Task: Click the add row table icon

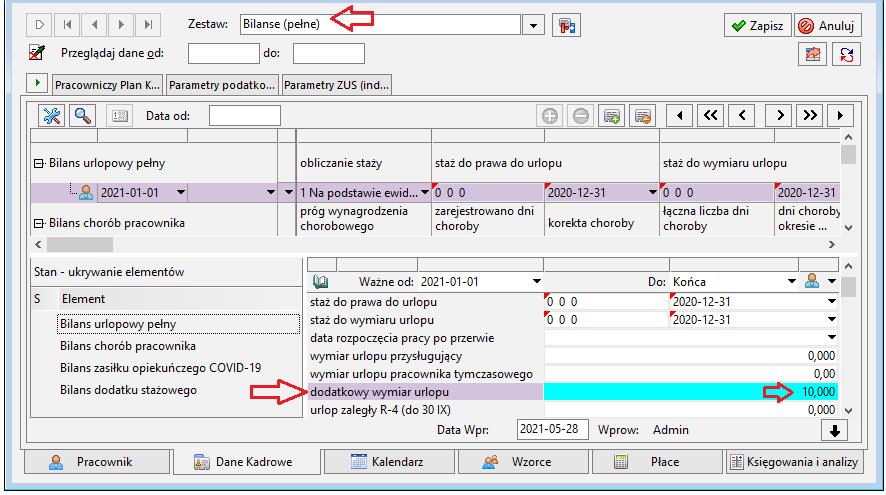Action: pos(612,116)
